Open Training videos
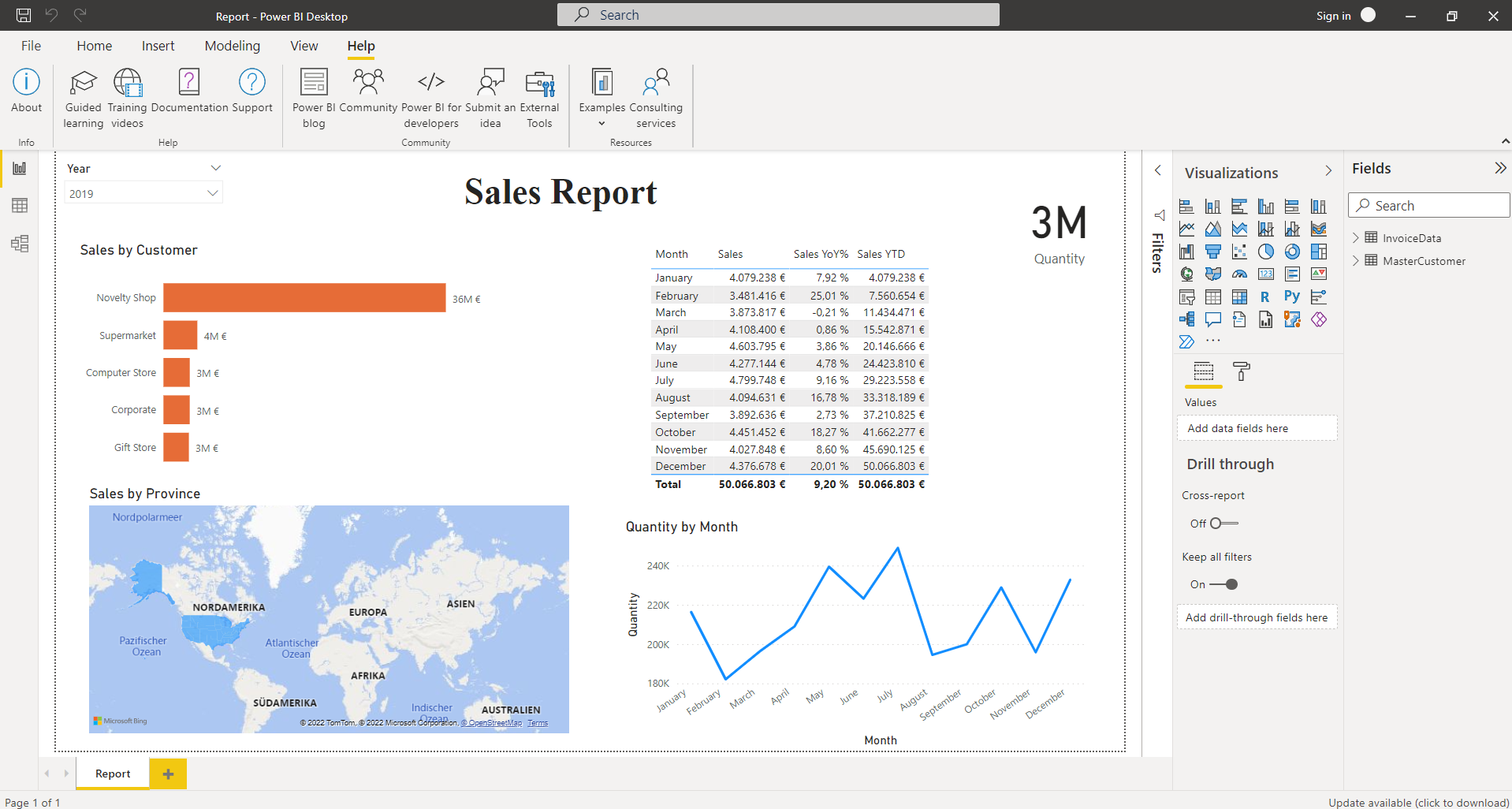Screen dimensions: 1512x809 (128, 99)
